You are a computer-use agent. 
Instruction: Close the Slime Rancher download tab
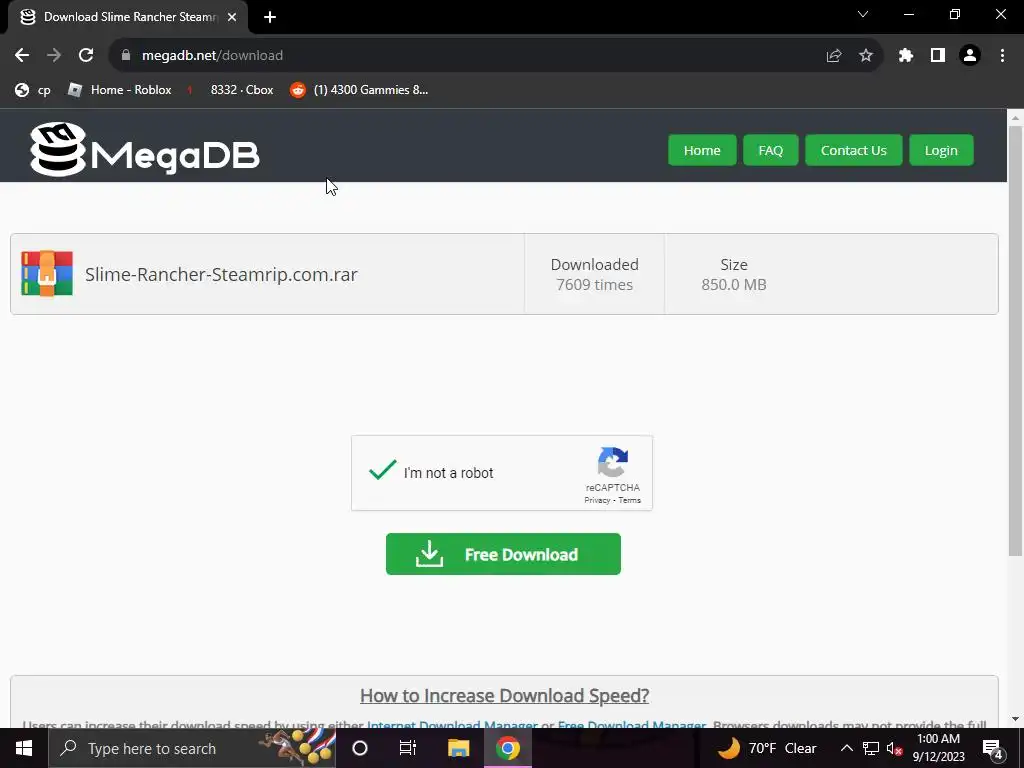pos(232,17)
